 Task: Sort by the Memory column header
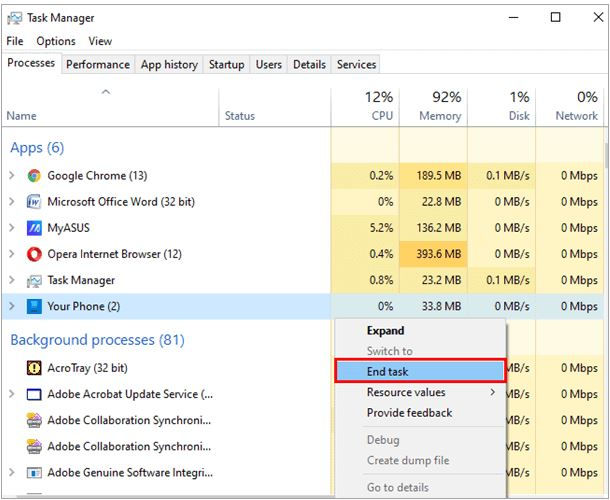point(433,108)
